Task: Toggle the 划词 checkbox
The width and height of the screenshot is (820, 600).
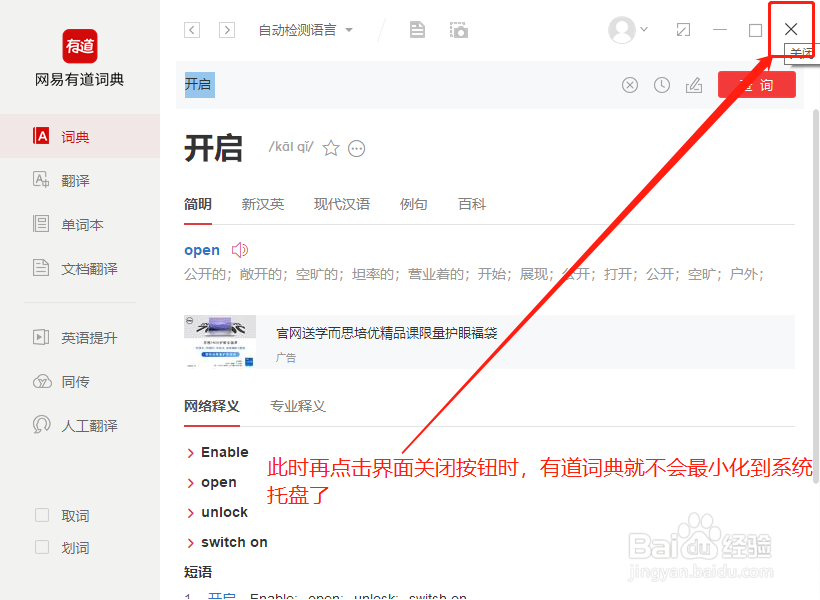Action: [x=42, y=547]
